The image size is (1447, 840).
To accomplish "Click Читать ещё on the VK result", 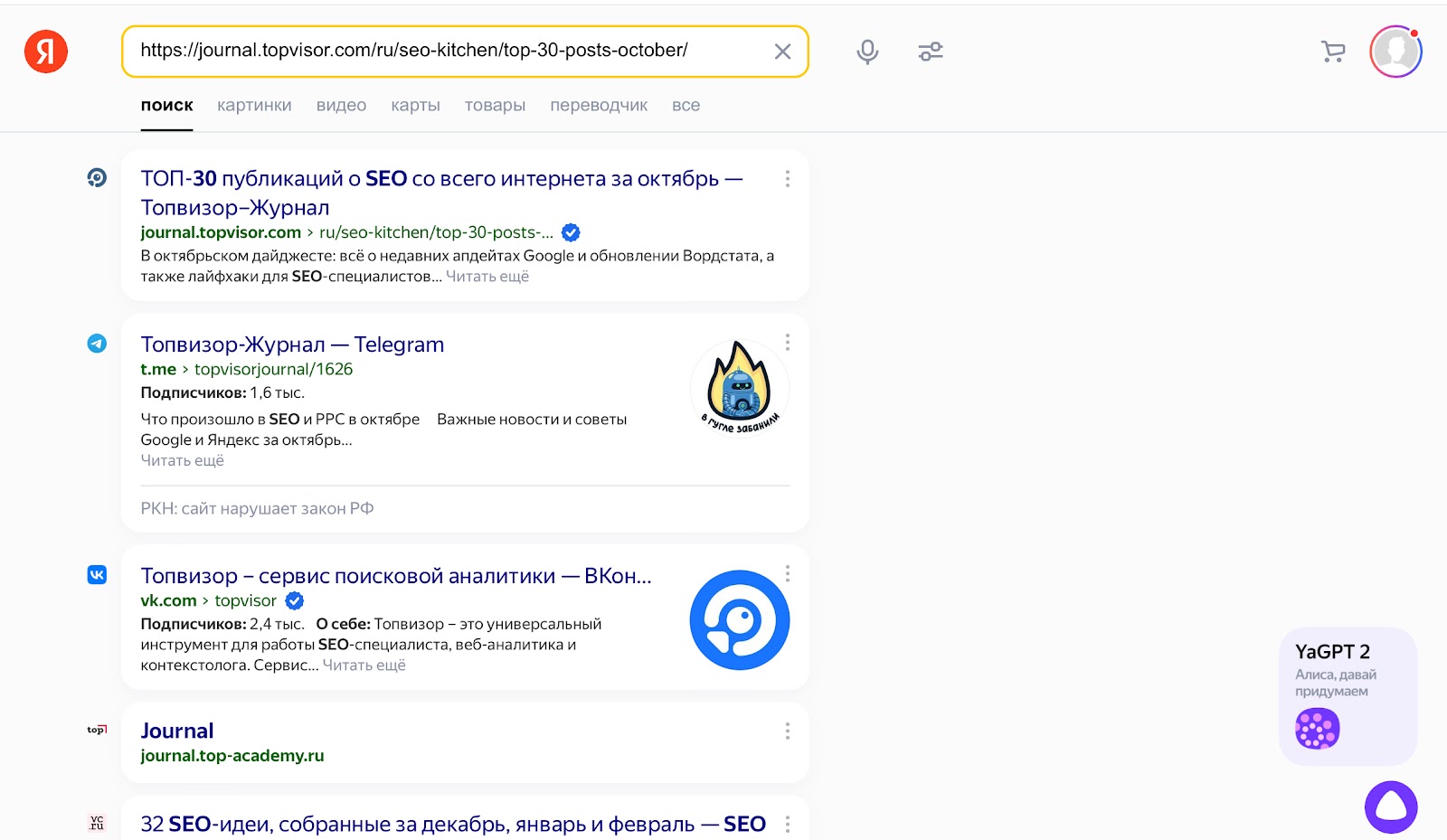I will tap(364, 665).
